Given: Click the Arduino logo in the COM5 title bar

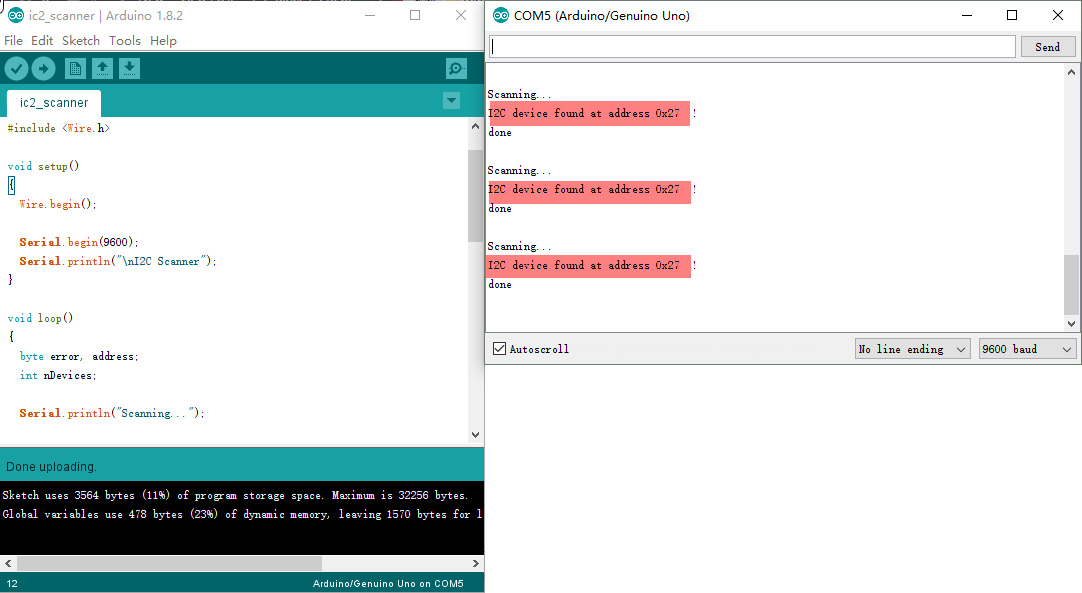Looking at the screenshot, I should click(501, 15).
